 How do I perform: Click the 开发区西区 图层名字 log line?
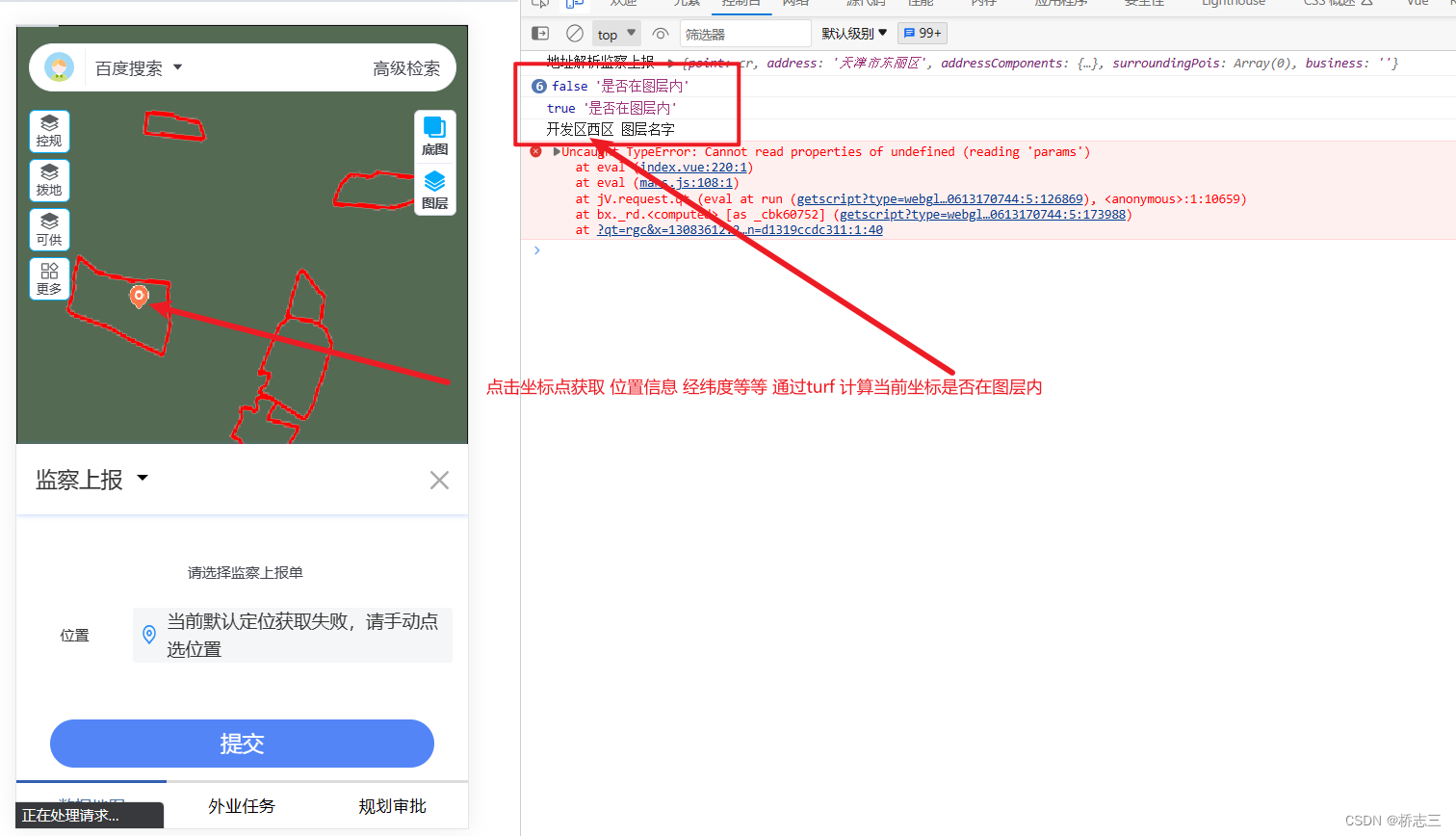[x=611, y=130]
